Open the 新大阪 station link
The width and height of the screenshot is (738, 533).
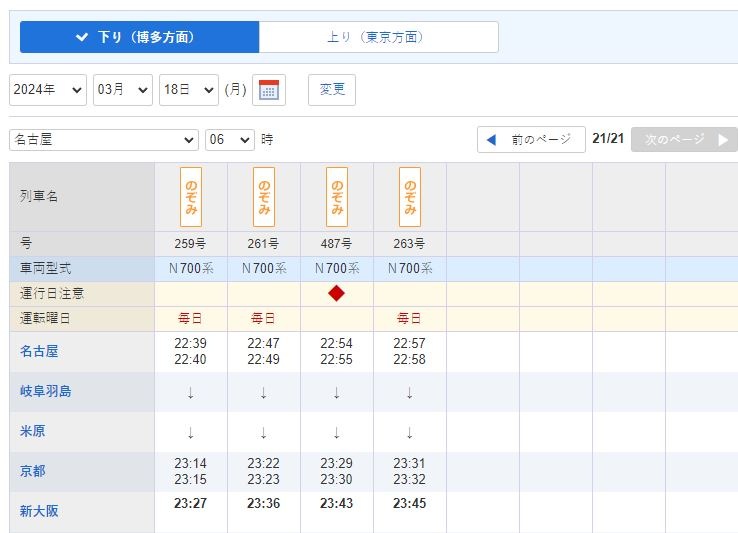point(39,511)
